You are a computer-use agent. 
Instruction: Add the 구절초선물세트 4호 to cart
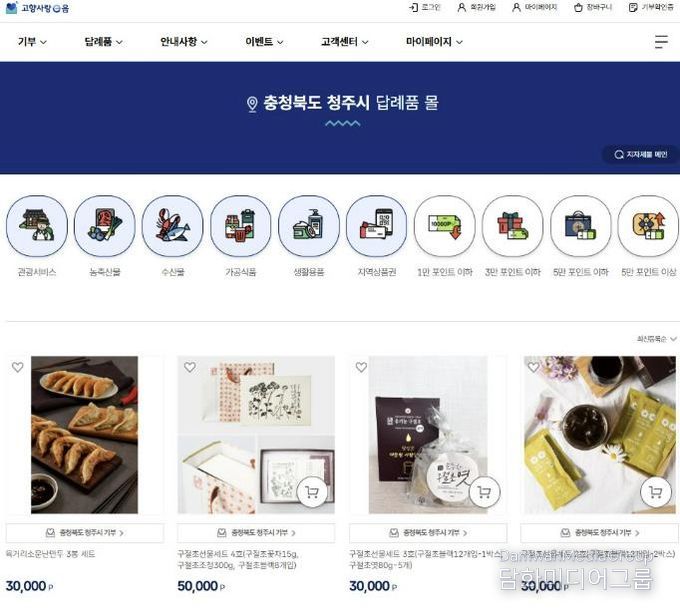click(x=312, y=492)
